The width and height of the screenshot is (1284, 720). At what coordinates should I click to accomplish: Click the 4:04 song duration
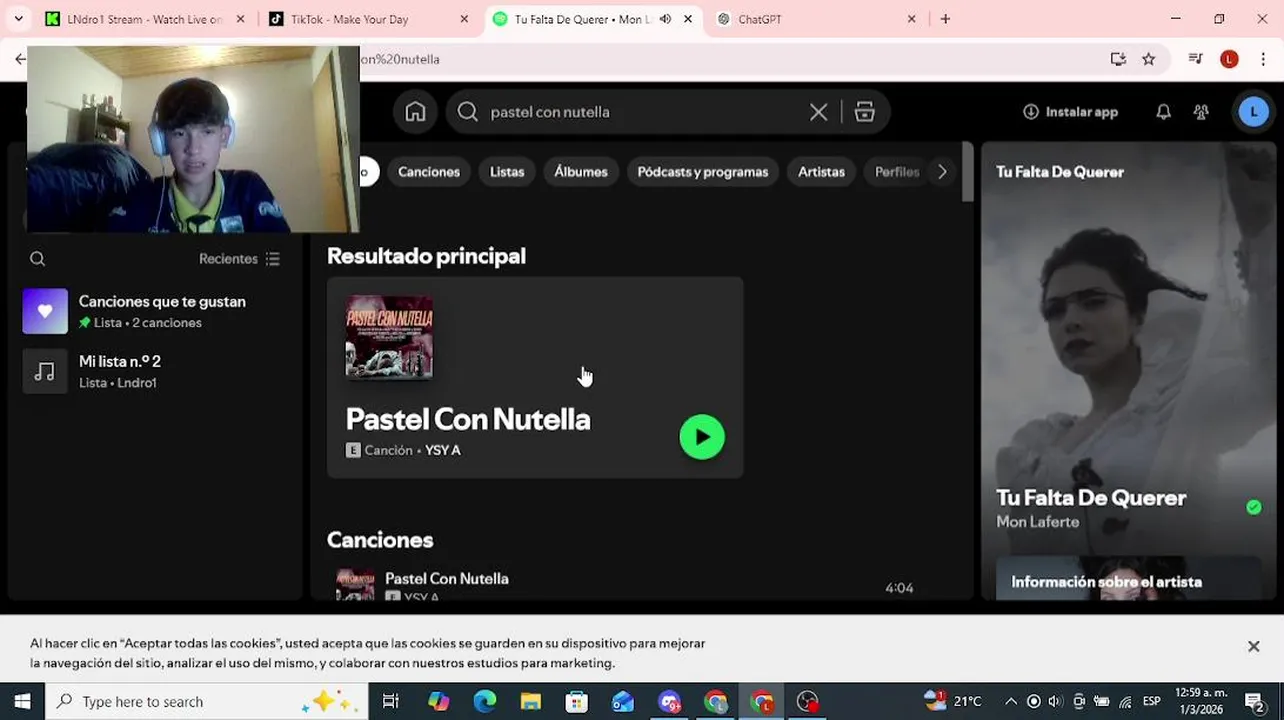[899, 588]
